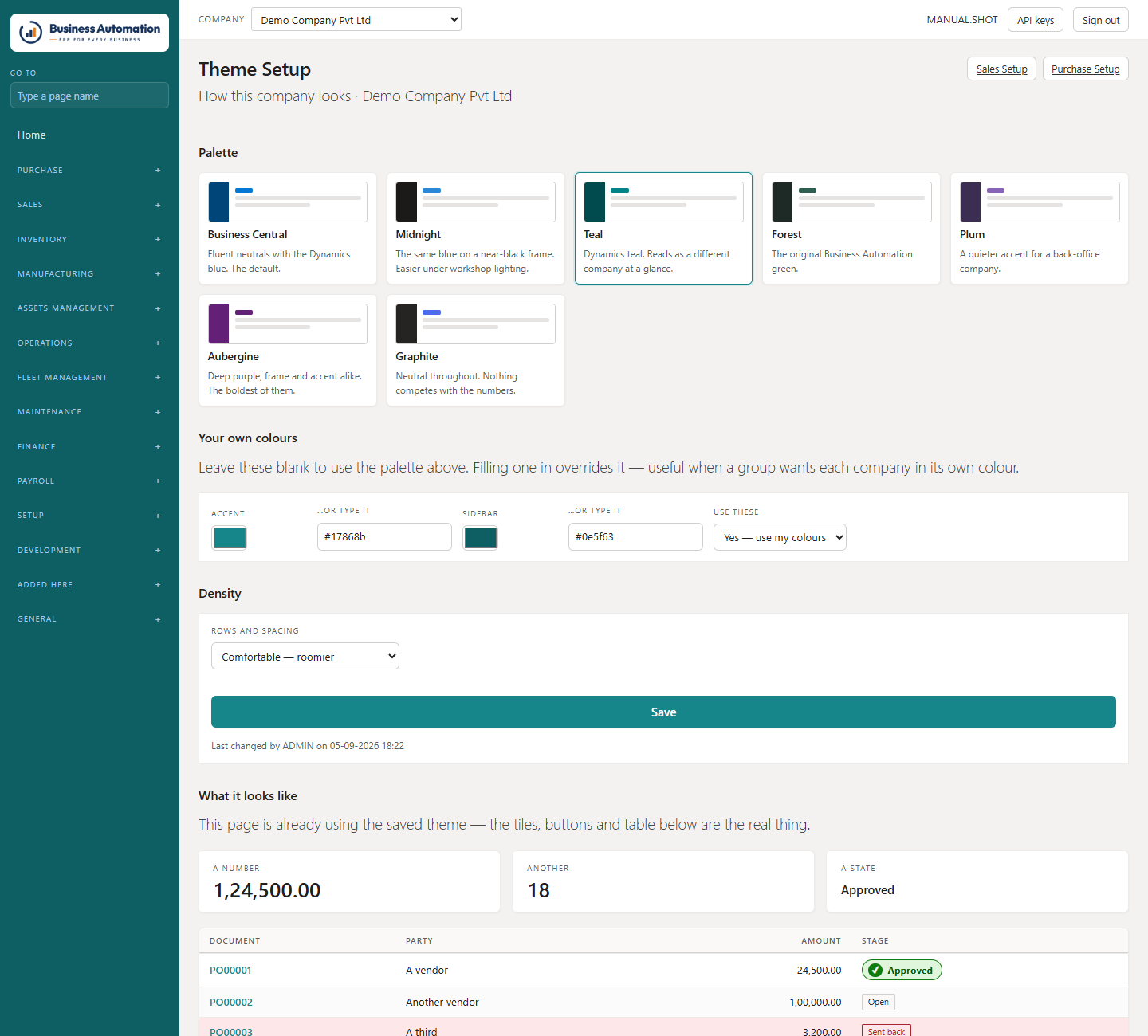
Task: Click the Open stage badge
Action: point(879,1003)
